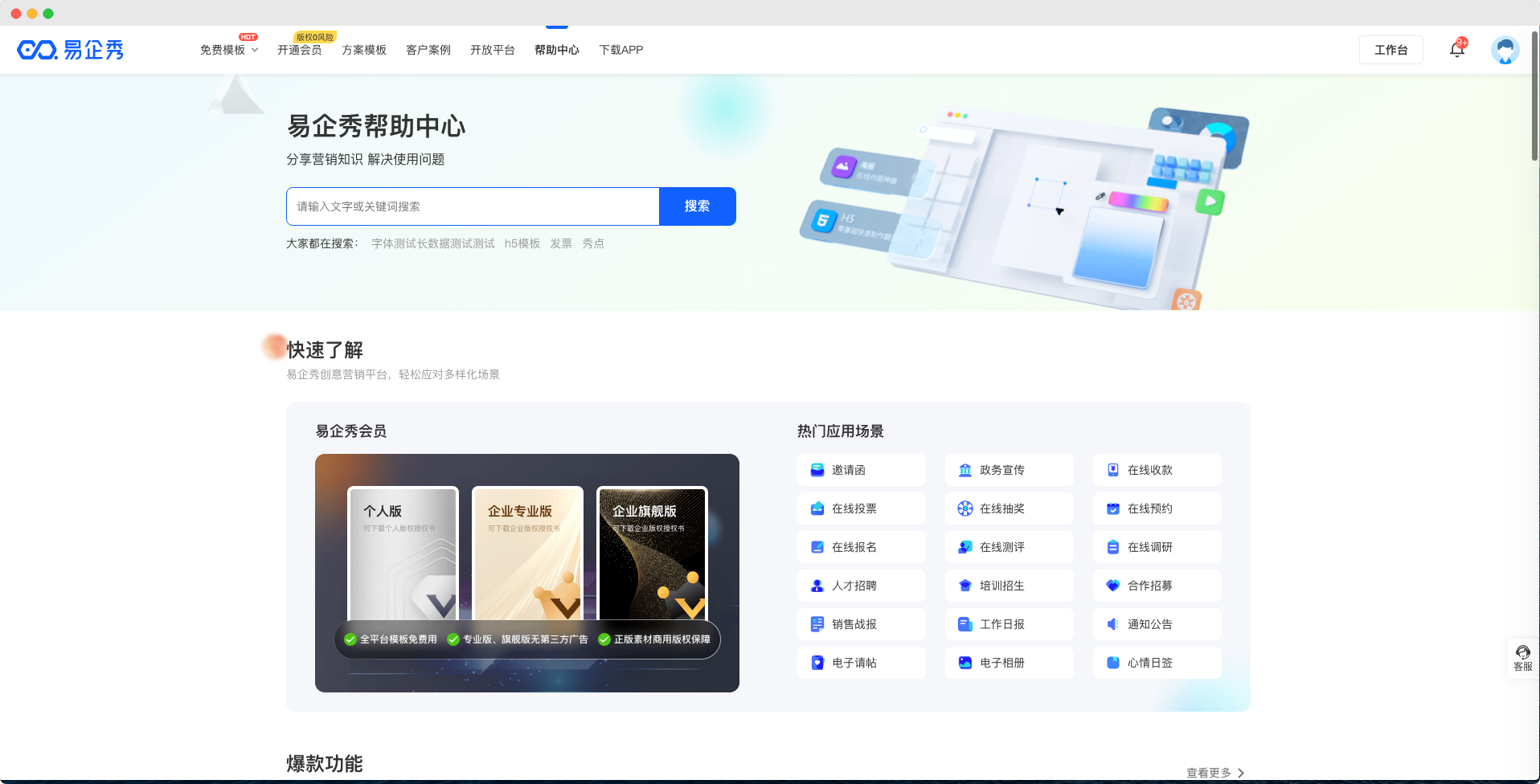Open 下载APP navigation item
Viewport: 1540px width, 784px height.
621,50
